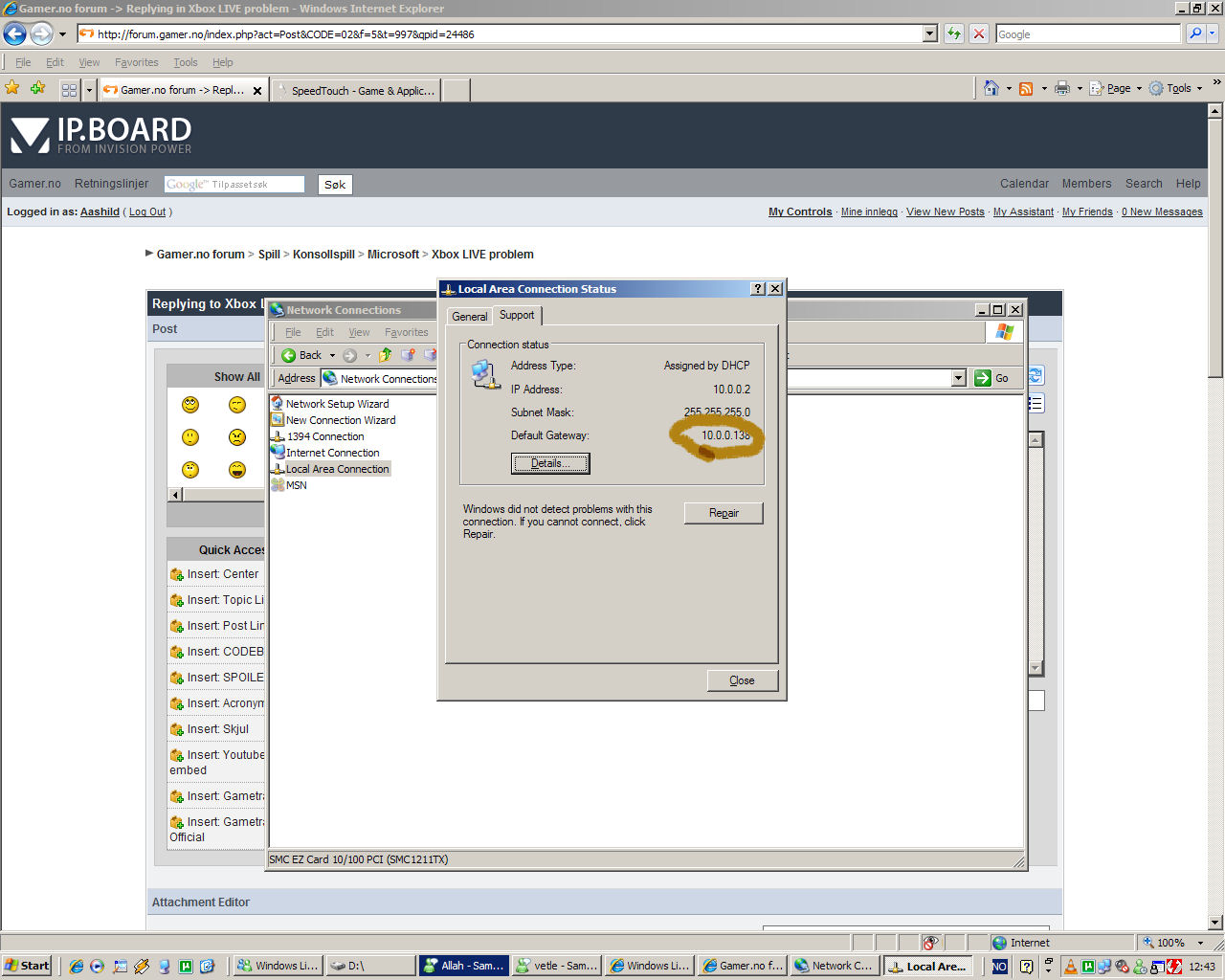Click the Start button
Image resolution: width=1225 pixels, height=980 pixels.
tap(27, 966)
